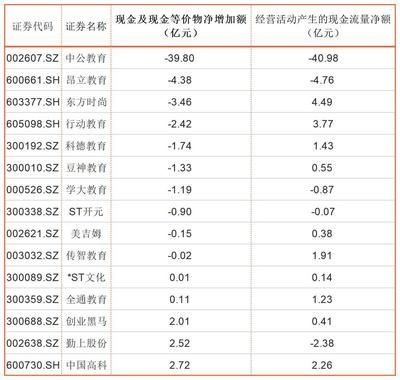
Task: Click the value 0.01
Action: (179, 277)
